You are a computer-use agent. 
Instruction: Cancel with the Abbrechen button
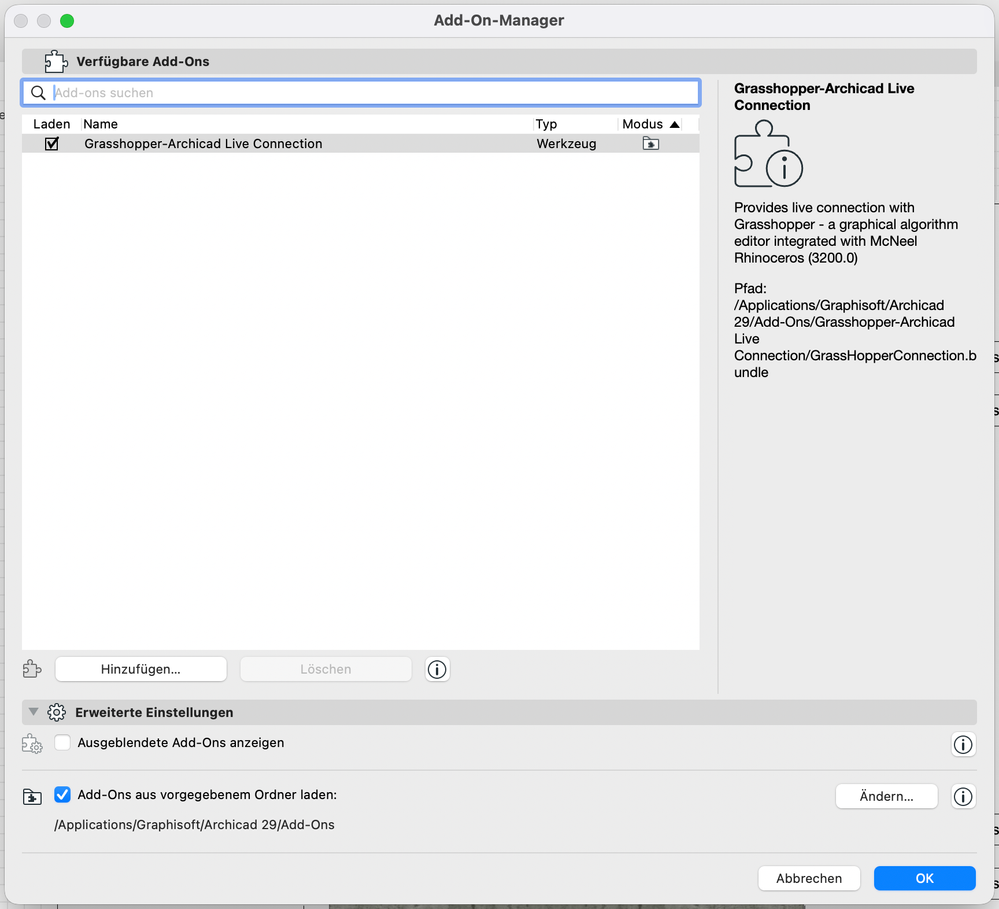(809, 878)
